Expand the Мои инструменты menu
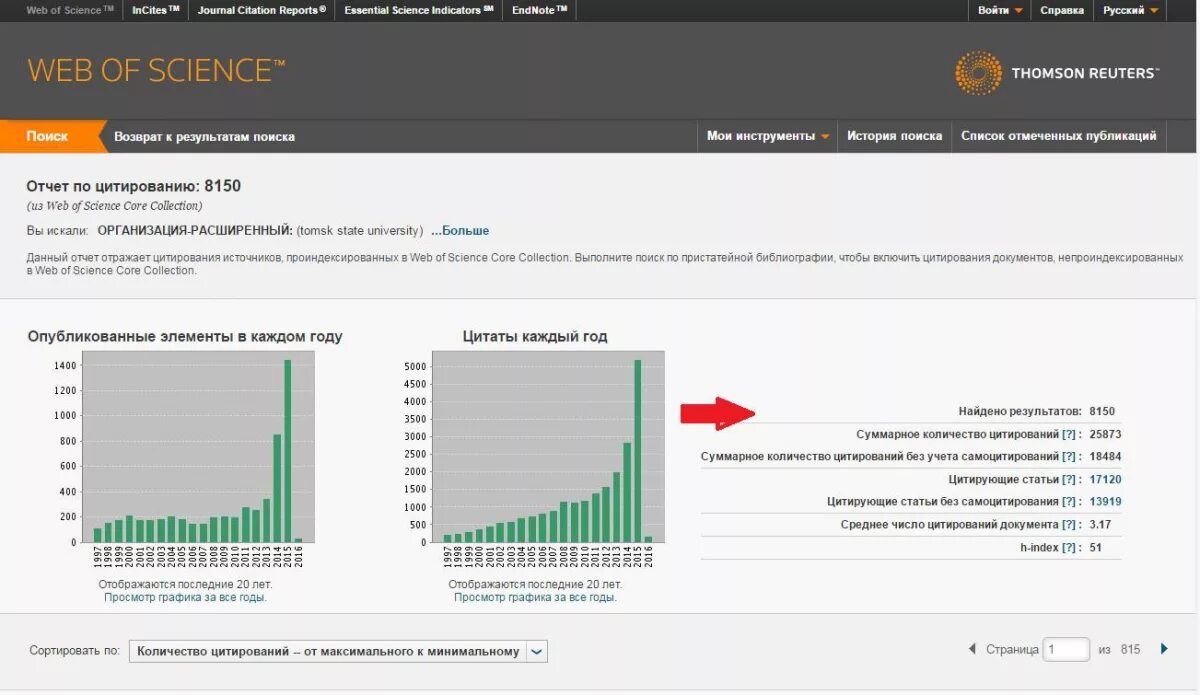The height and width of the screenshot is (695, 1200). coord(768,136)
